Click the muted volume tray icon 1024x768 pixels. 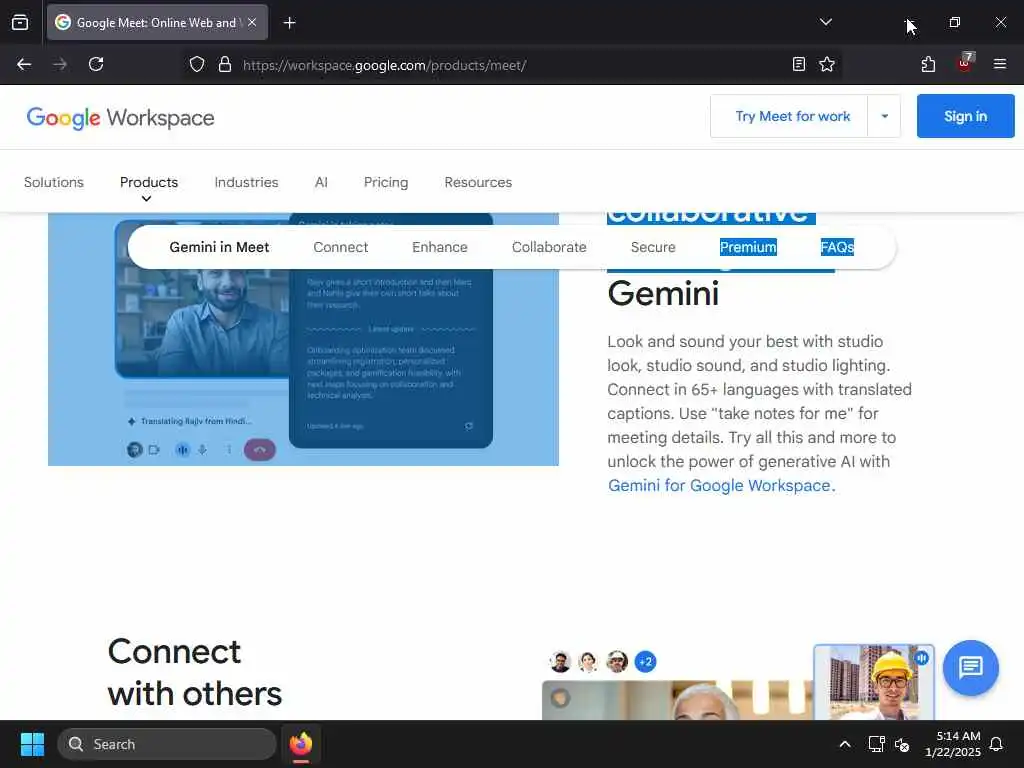click(902, 744)
